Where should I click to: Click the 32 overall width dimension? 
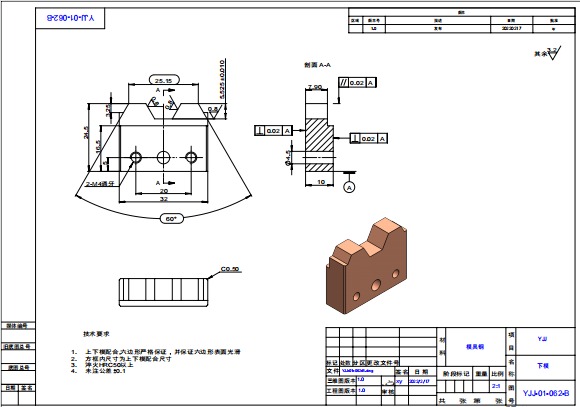(x=163, y=199)
